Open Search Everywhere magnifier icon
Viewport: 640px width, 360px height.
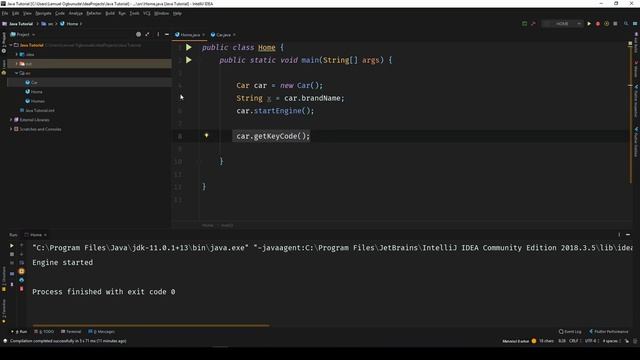pyautogui.click(x=626, y=24)
